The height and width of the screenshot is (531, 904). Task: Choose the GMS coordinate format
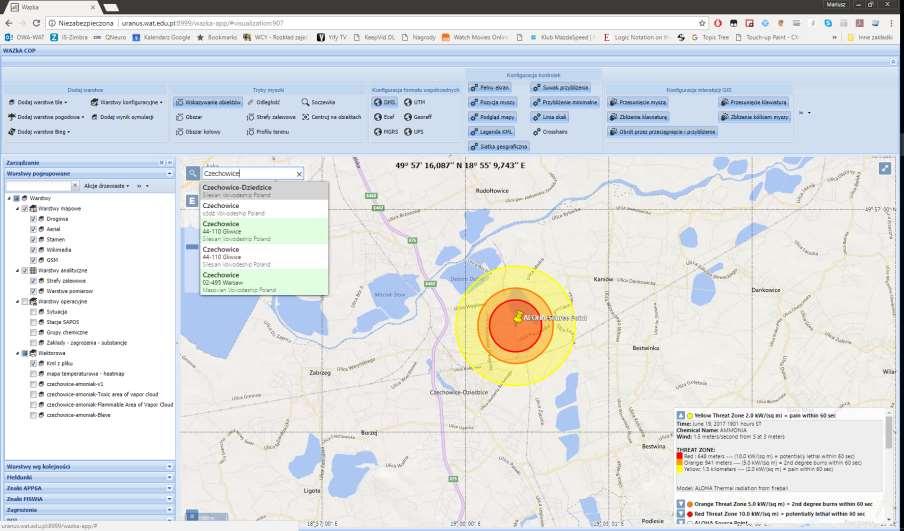[385, 102]
